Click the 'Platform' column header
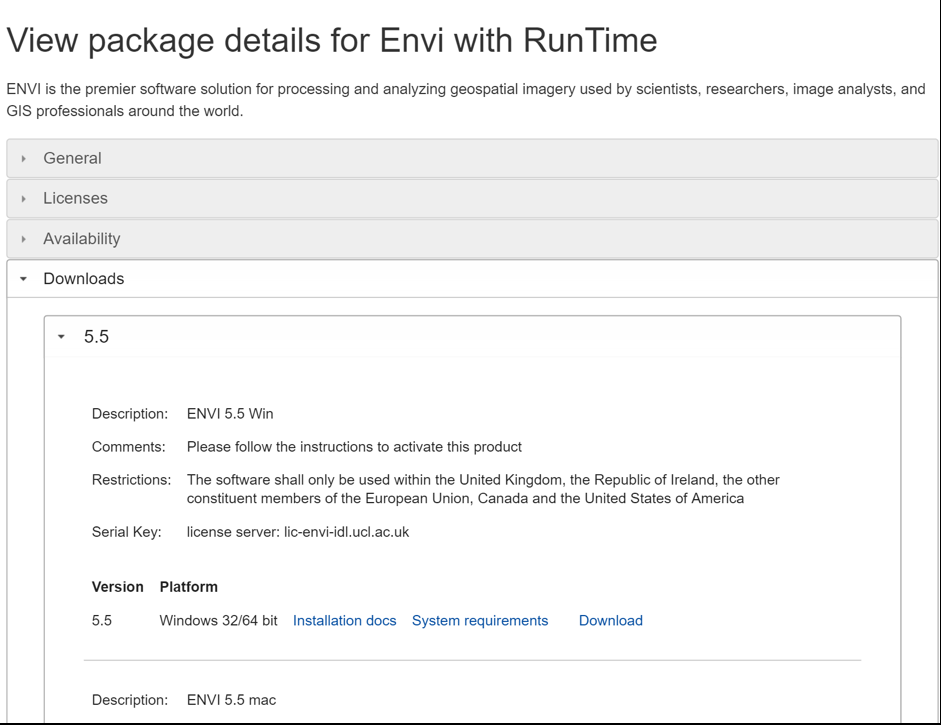This screenshot has width=941, height=725. (188, 587)
